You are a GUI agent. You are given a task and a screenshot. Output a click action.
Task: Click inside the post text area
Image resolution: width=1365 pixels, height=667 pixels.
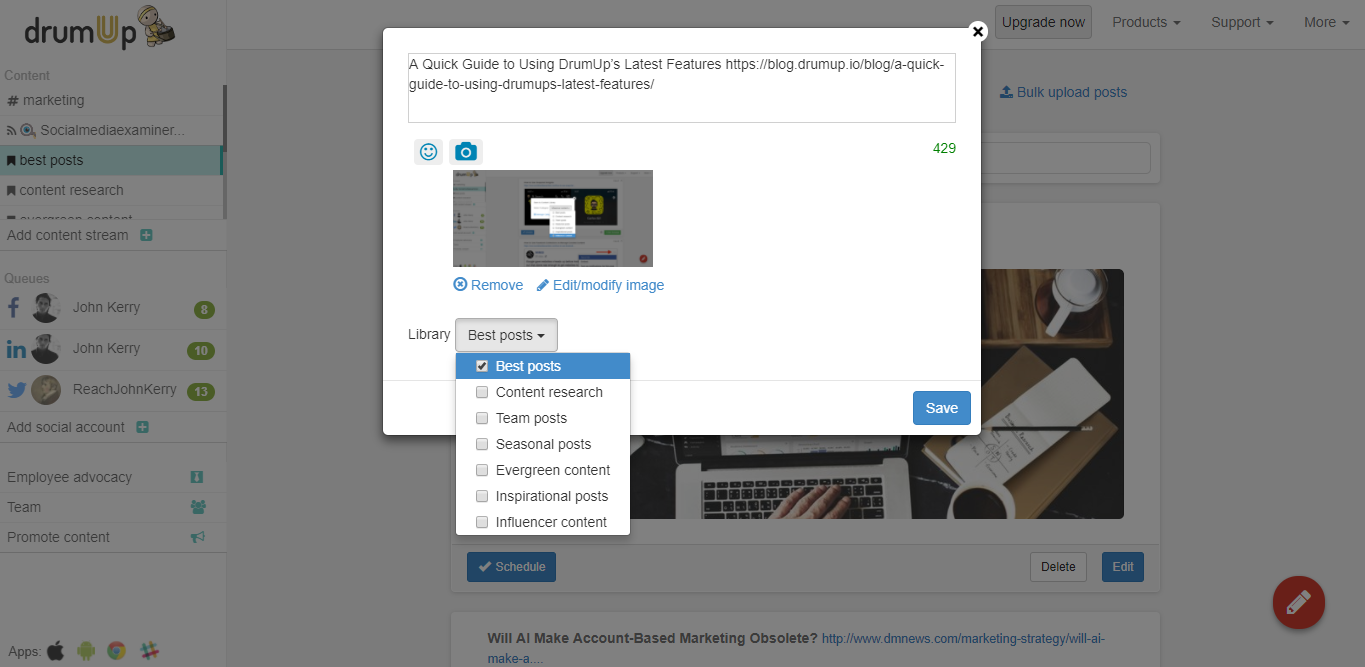coord(682,88)
